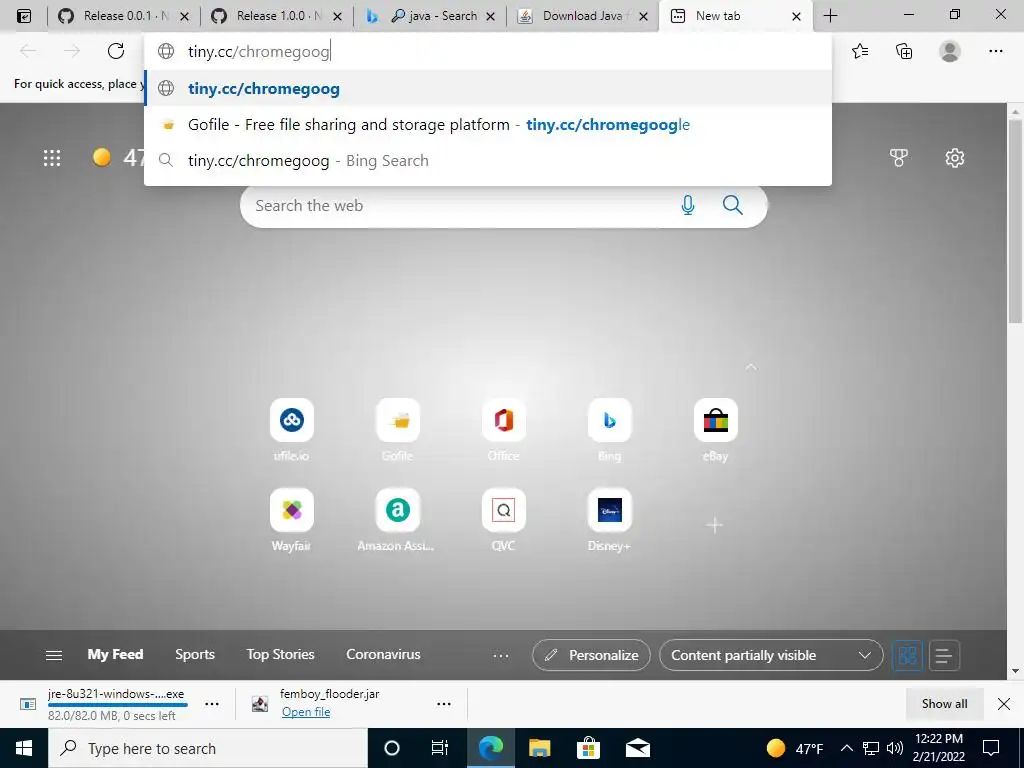
Task: Click the Open file link for femboy_flooder.jar
Action: coord(306,712)
